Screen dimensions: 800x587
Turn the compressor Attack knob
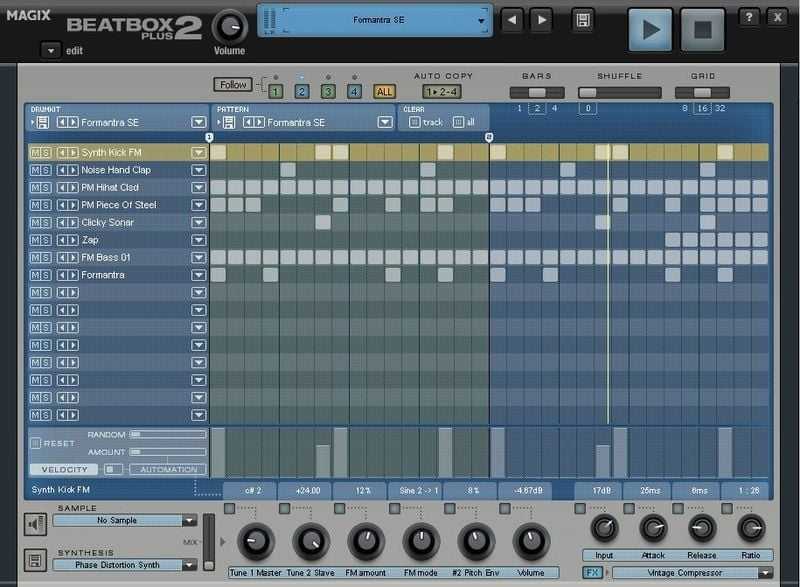pyautogui.click(x=653, y=528)
